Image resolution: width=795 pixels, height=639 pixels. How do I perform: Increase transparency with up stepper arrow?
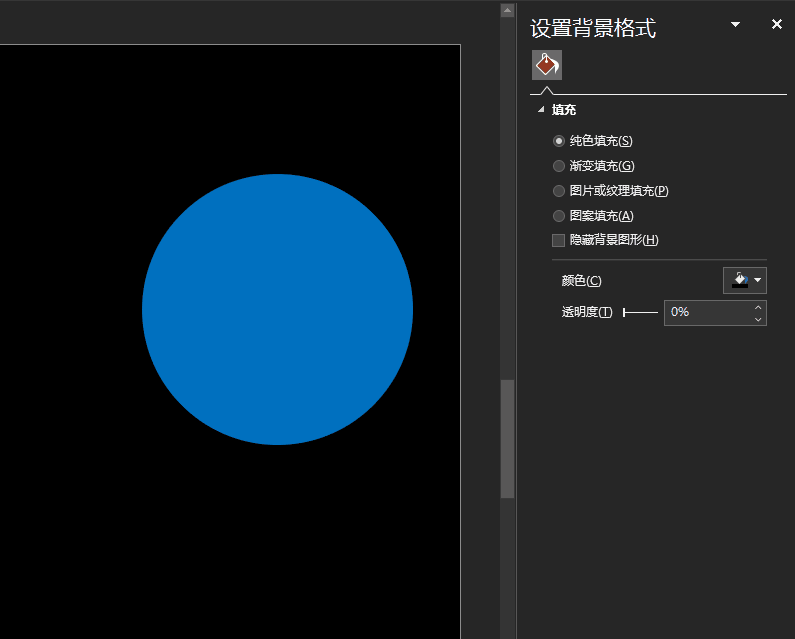click(x=758, y=307)
